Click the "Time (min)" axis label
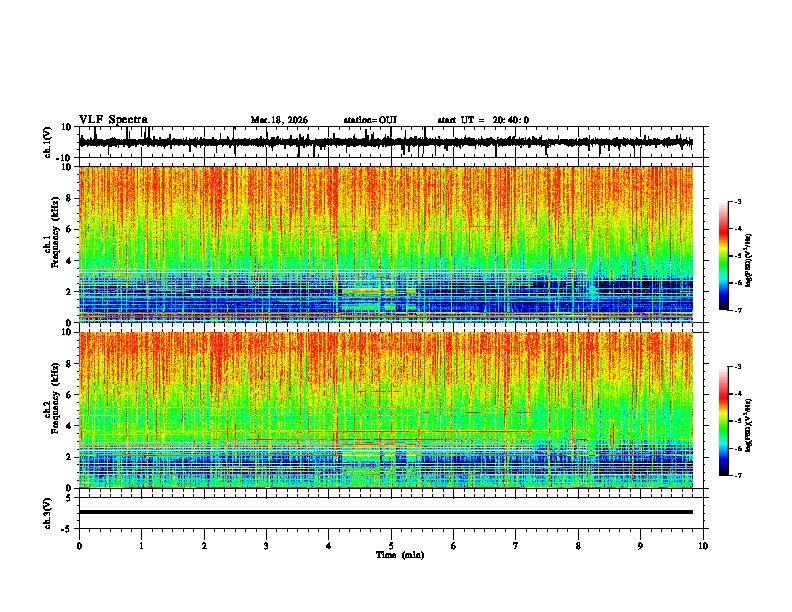 coord(400,555)
